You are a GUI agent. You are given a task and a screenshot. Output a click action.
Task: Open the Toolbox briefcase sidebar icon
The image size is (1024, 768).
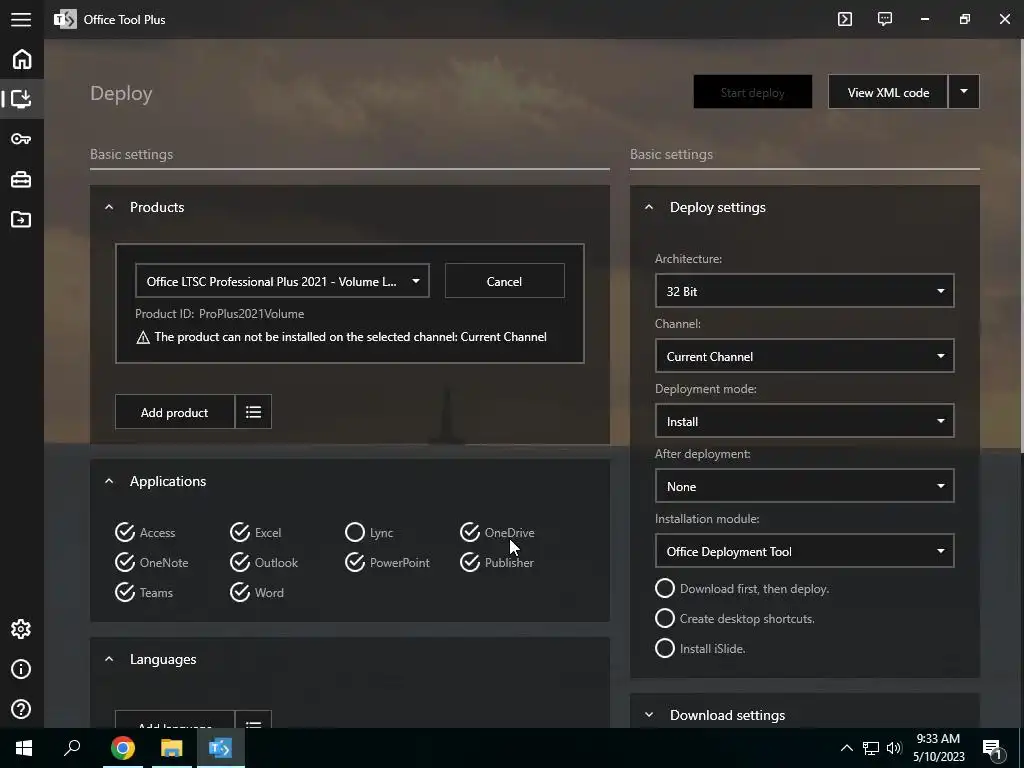22,179
